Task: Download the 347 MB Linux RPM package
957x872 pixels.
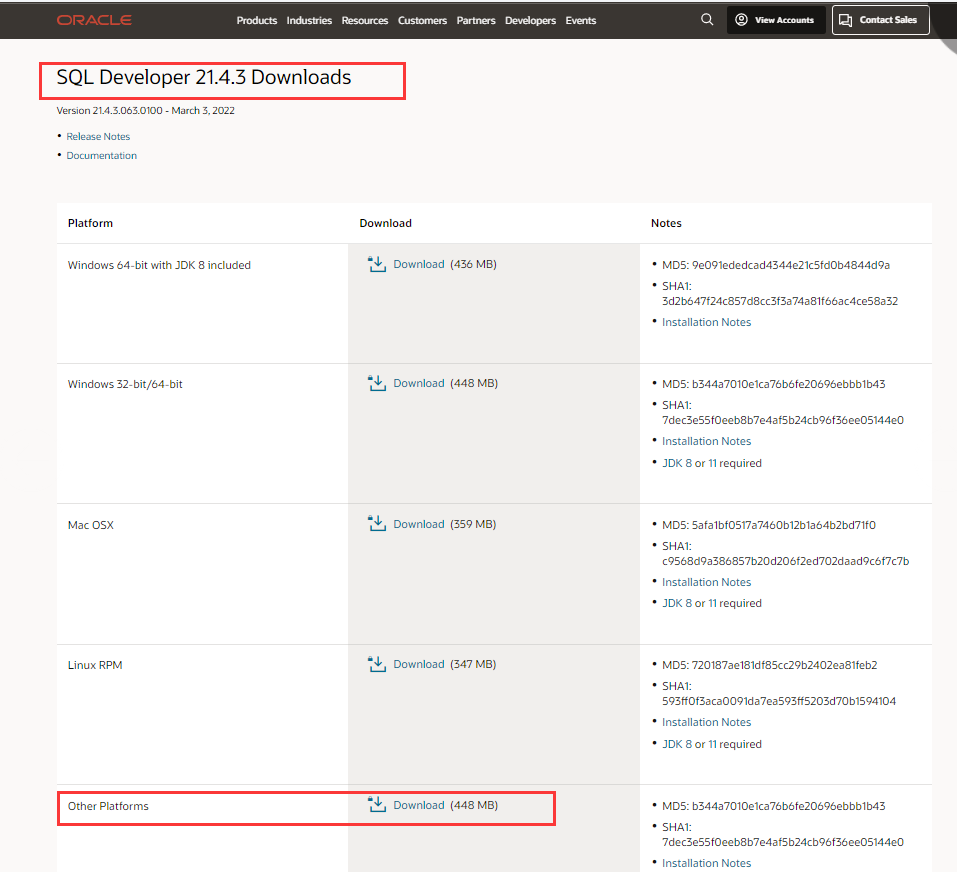Action: 419,664
